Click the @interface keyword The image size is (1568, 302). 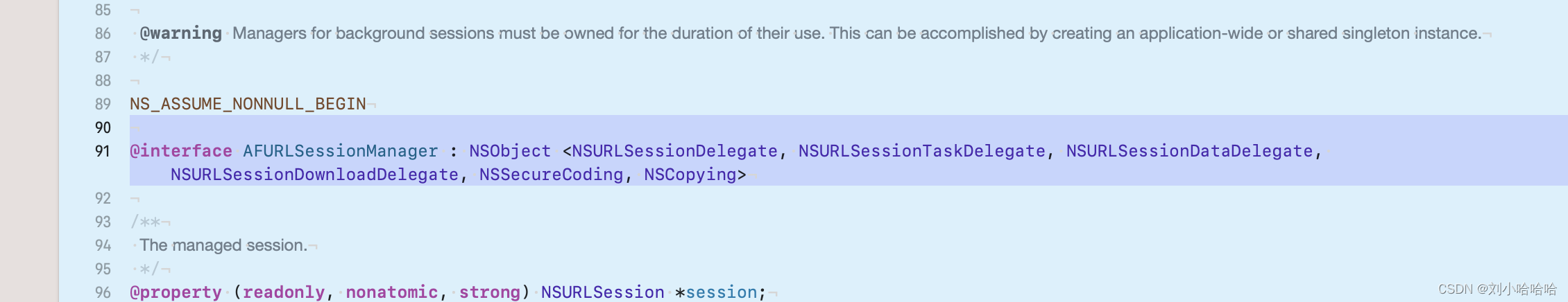(x=181, y=151)
